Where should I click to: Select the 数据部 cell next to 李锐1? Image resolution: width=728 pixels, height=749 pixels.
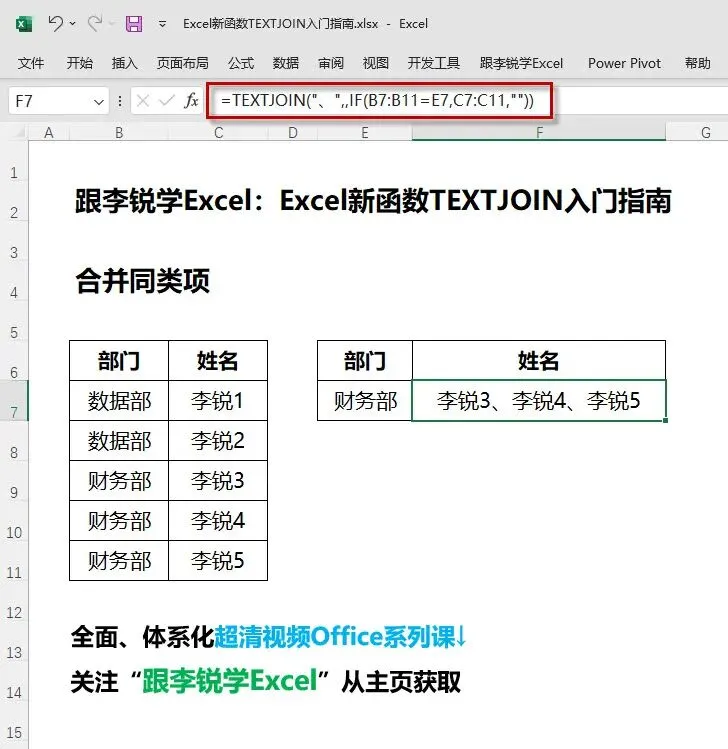tap(119, 401)
